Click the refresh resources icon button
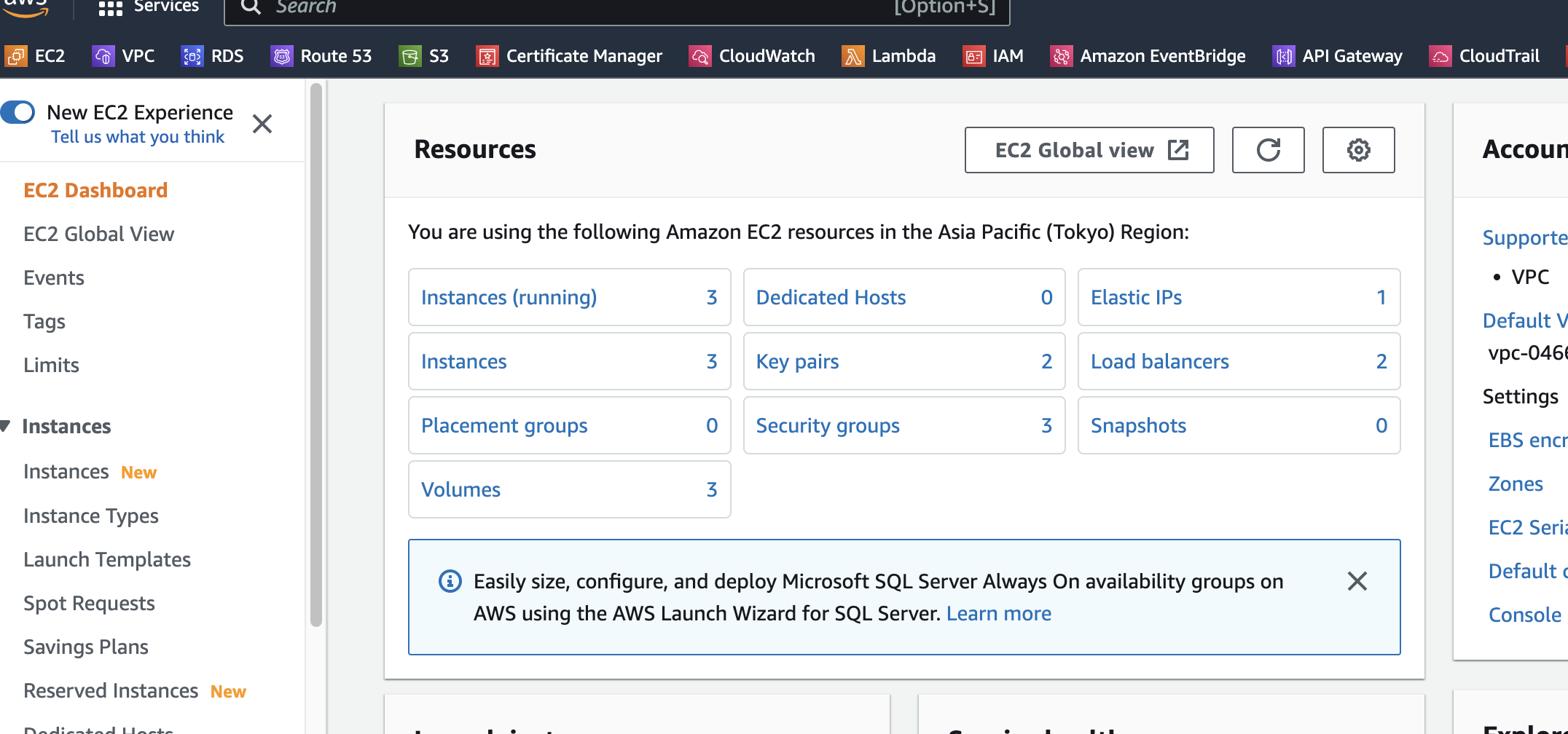Viewport: 1568px width, 734px height. [1268, 150]
